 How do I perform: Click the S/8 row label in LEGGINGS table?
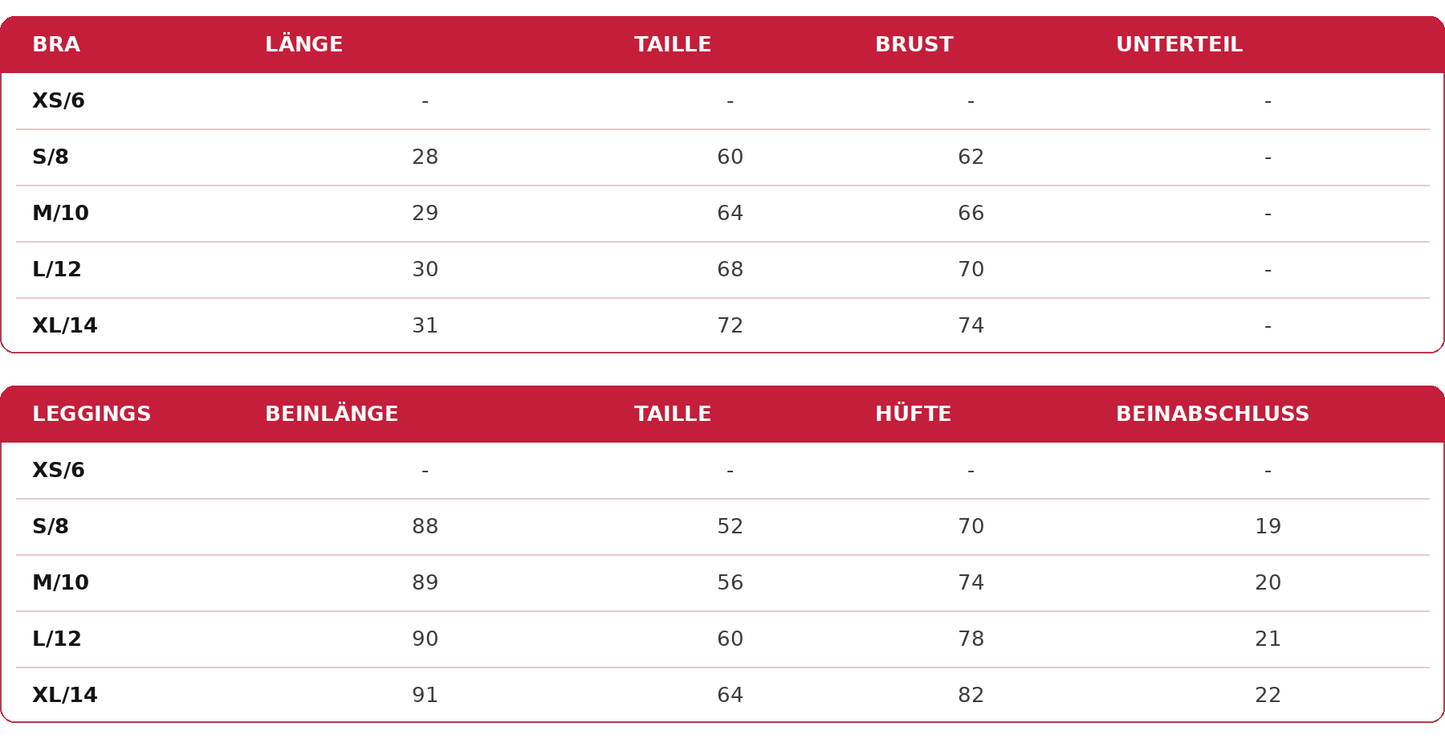click(x=50, y=527)
